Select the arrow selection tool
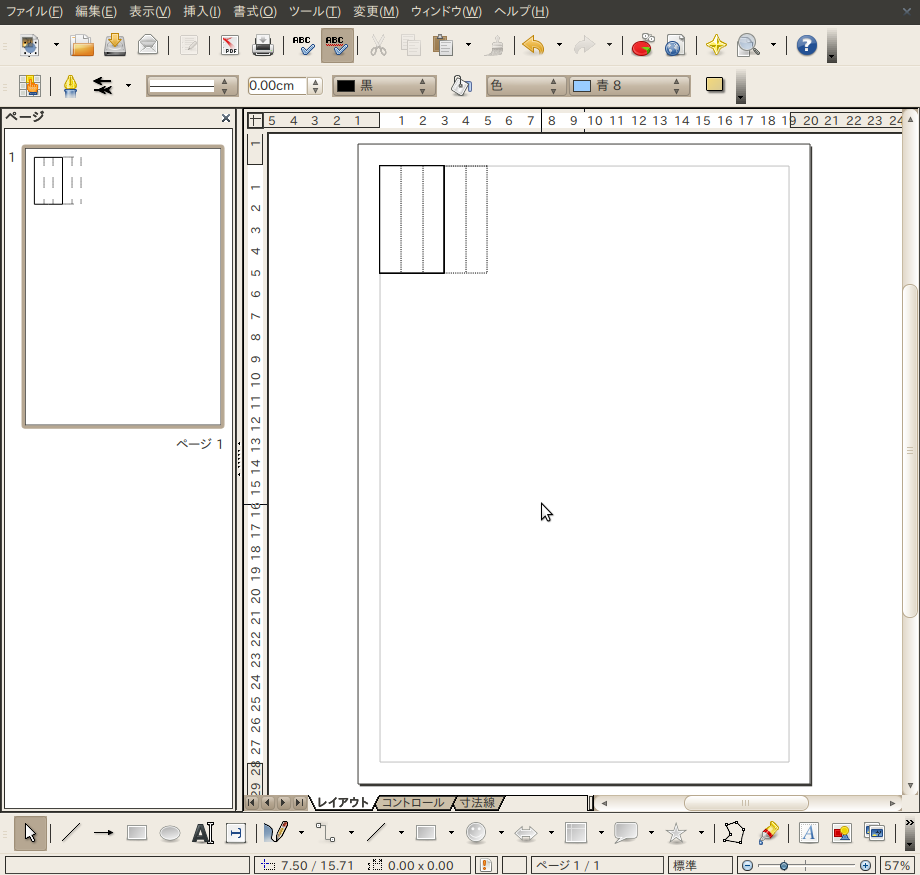Screen dimensions: 920x875 30,833
